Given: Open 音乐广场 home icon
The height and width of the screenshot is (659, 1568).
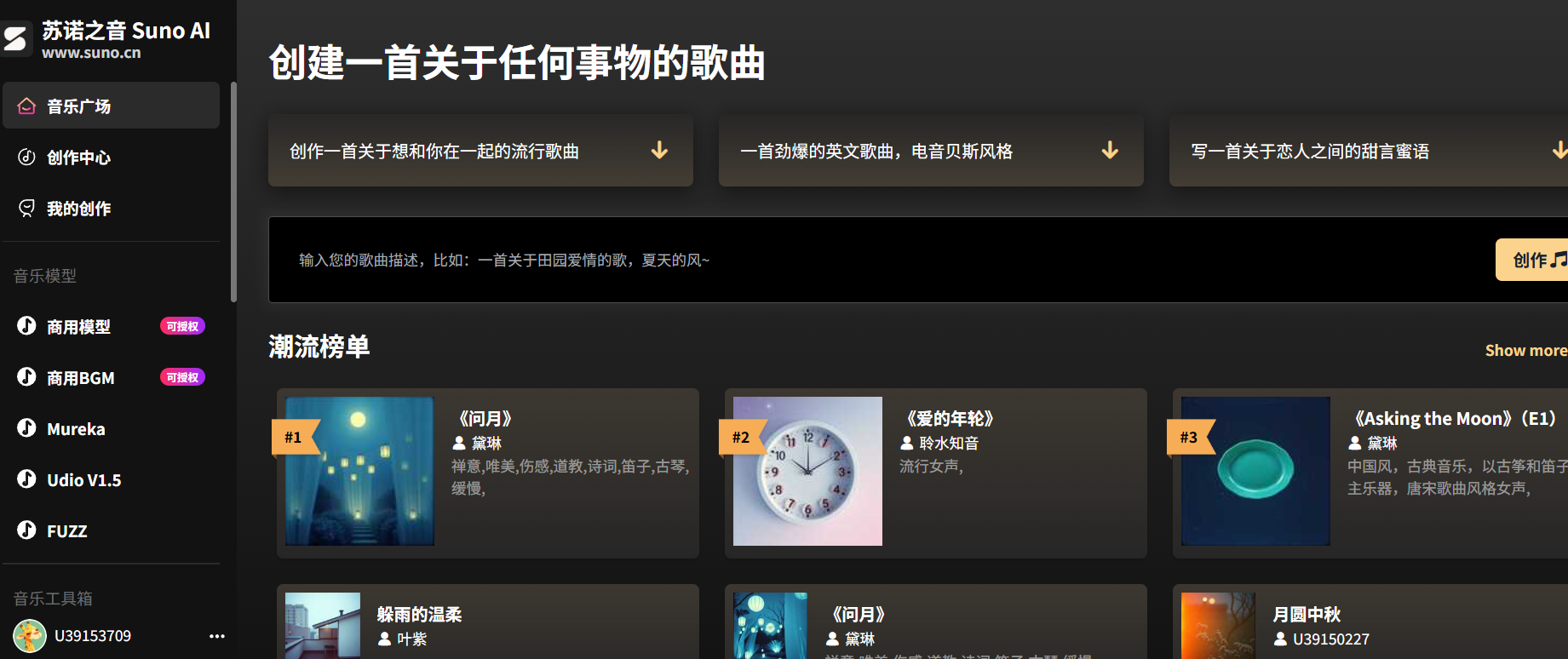Looking at the screenshot, I should [x=27, y=106].
